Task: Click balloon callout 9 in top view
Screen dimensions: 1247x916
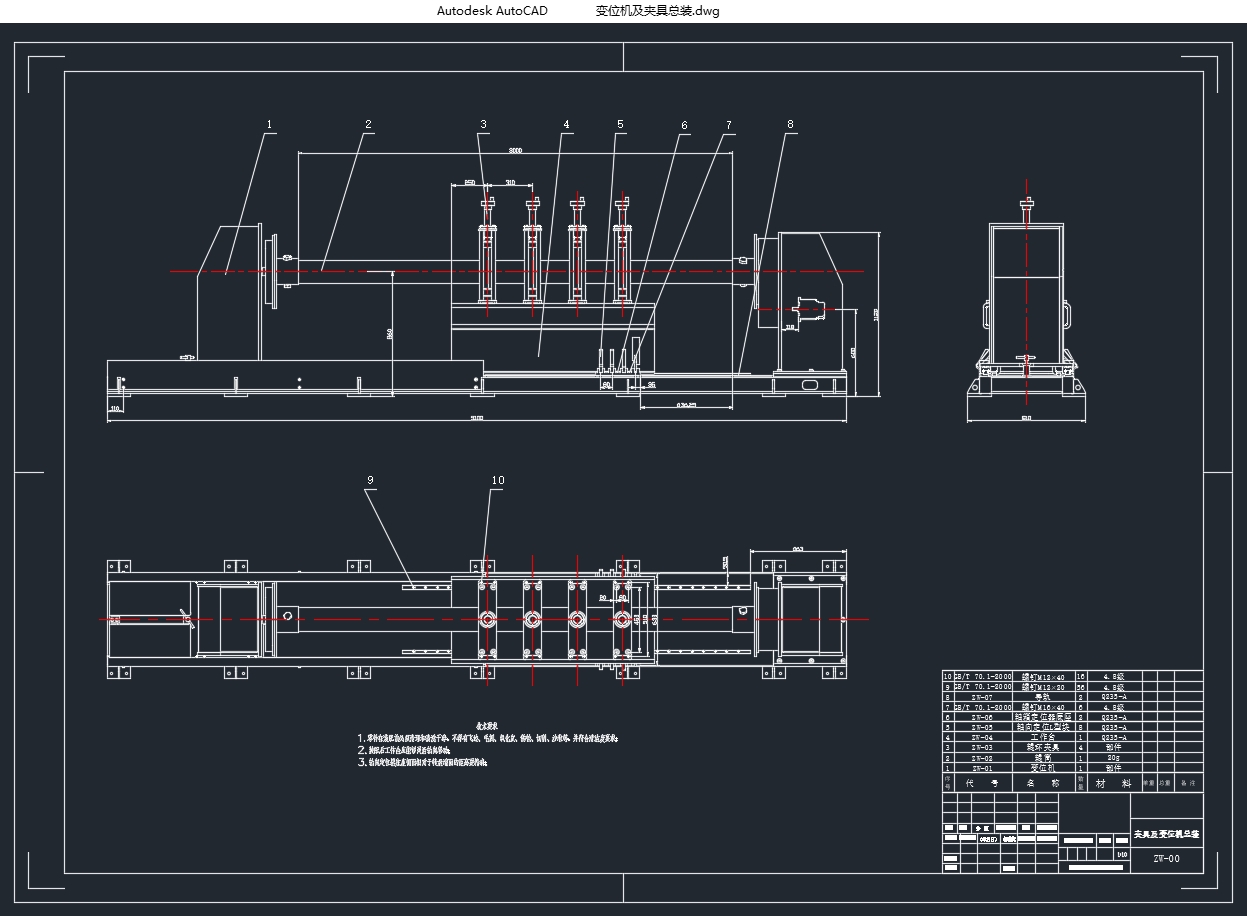Action: (371, 482)
